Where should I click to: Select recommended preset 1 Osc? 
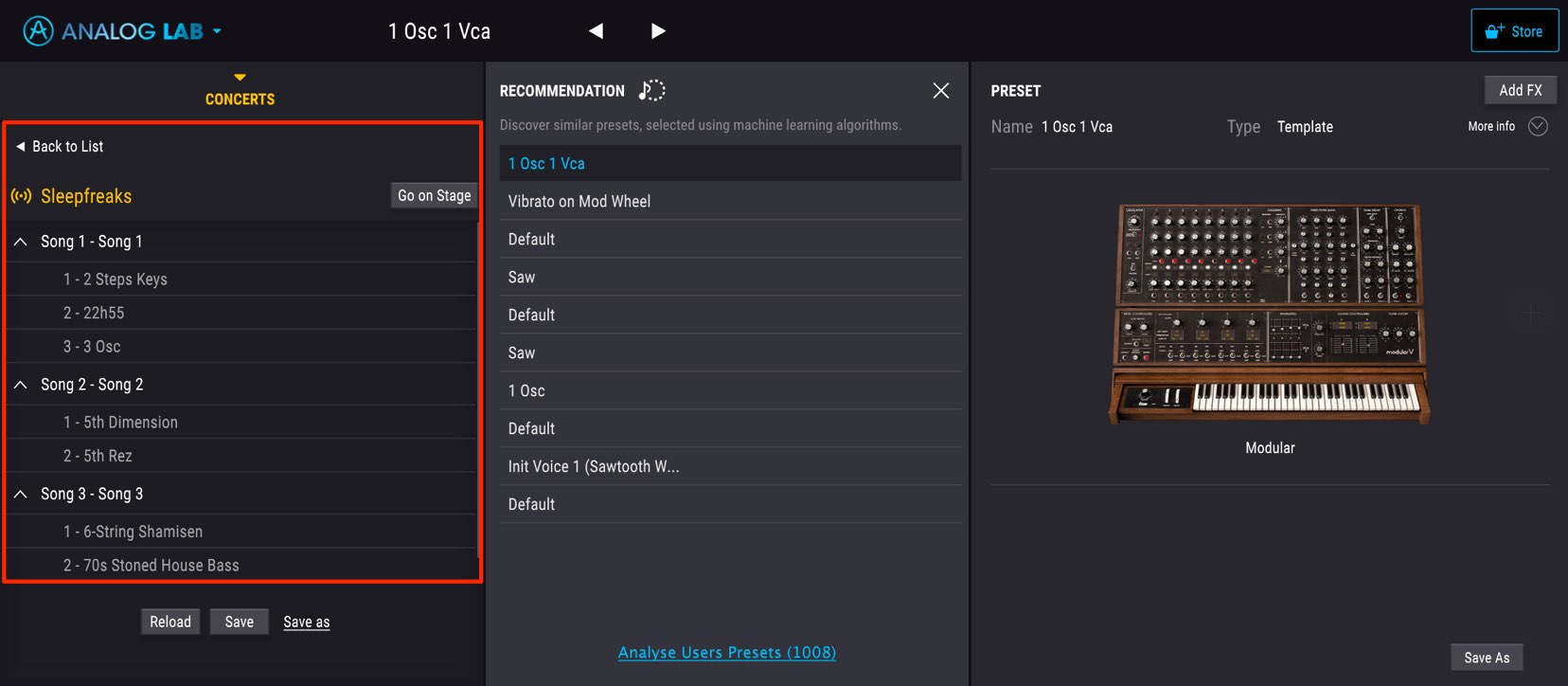[x=730, y=390]
